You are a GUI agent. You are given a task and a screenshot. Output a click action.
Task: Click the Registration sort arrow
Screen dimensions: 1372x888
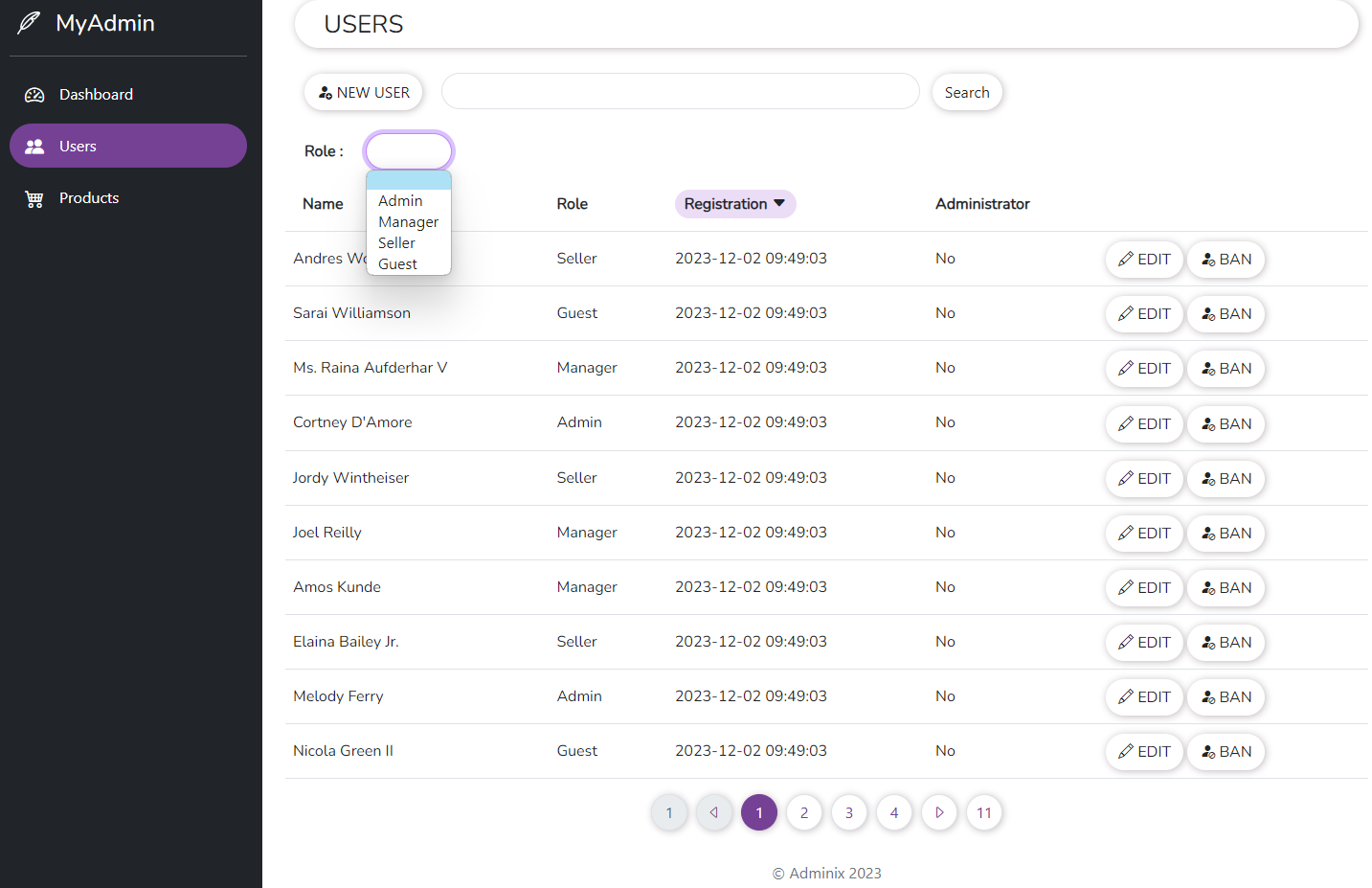pyautogui.click(x=779, y=203)
